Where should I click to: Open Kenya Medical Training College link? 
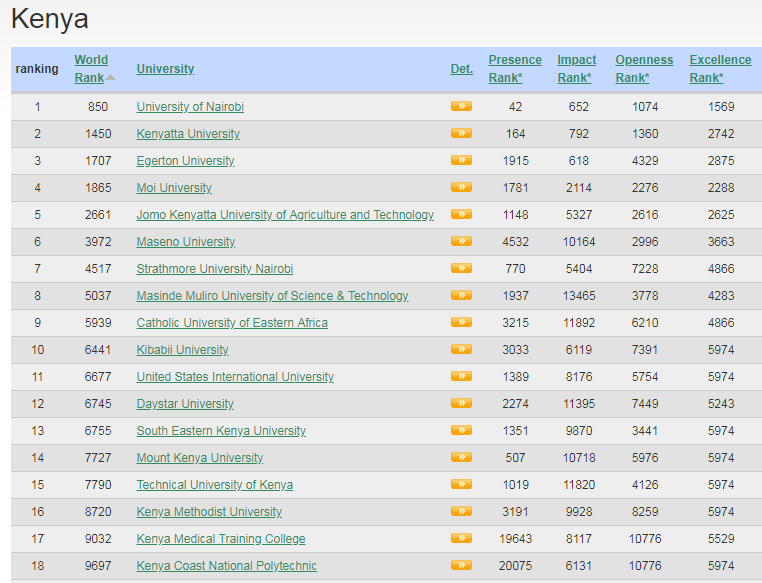point(221,539)
